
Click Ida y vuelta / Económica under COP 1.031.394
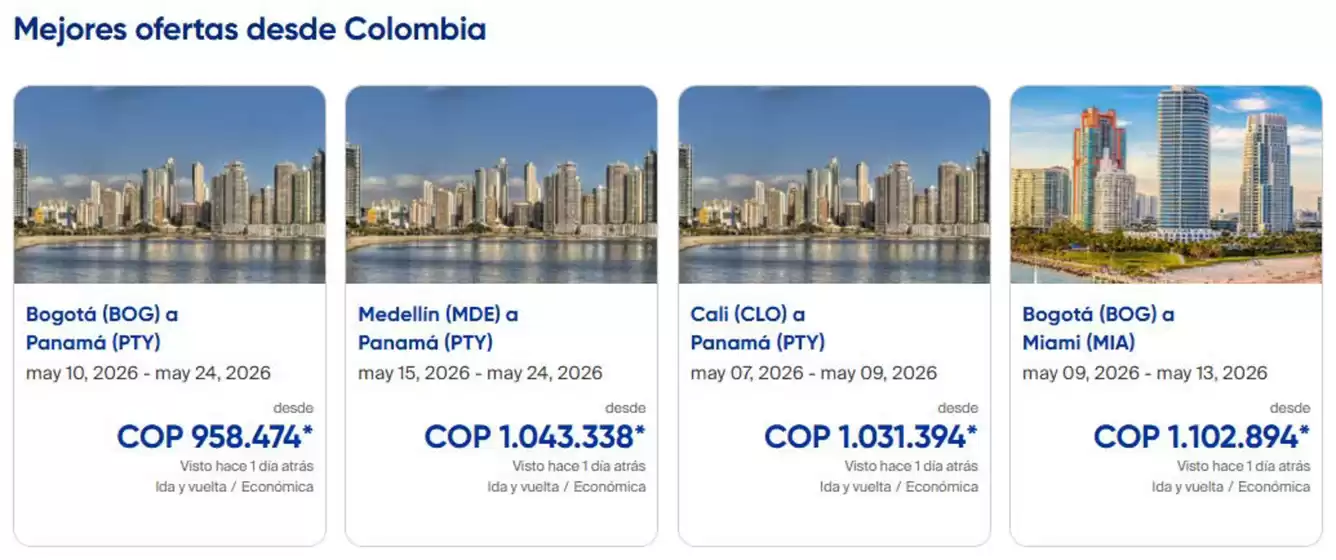[x=898, y=487]
